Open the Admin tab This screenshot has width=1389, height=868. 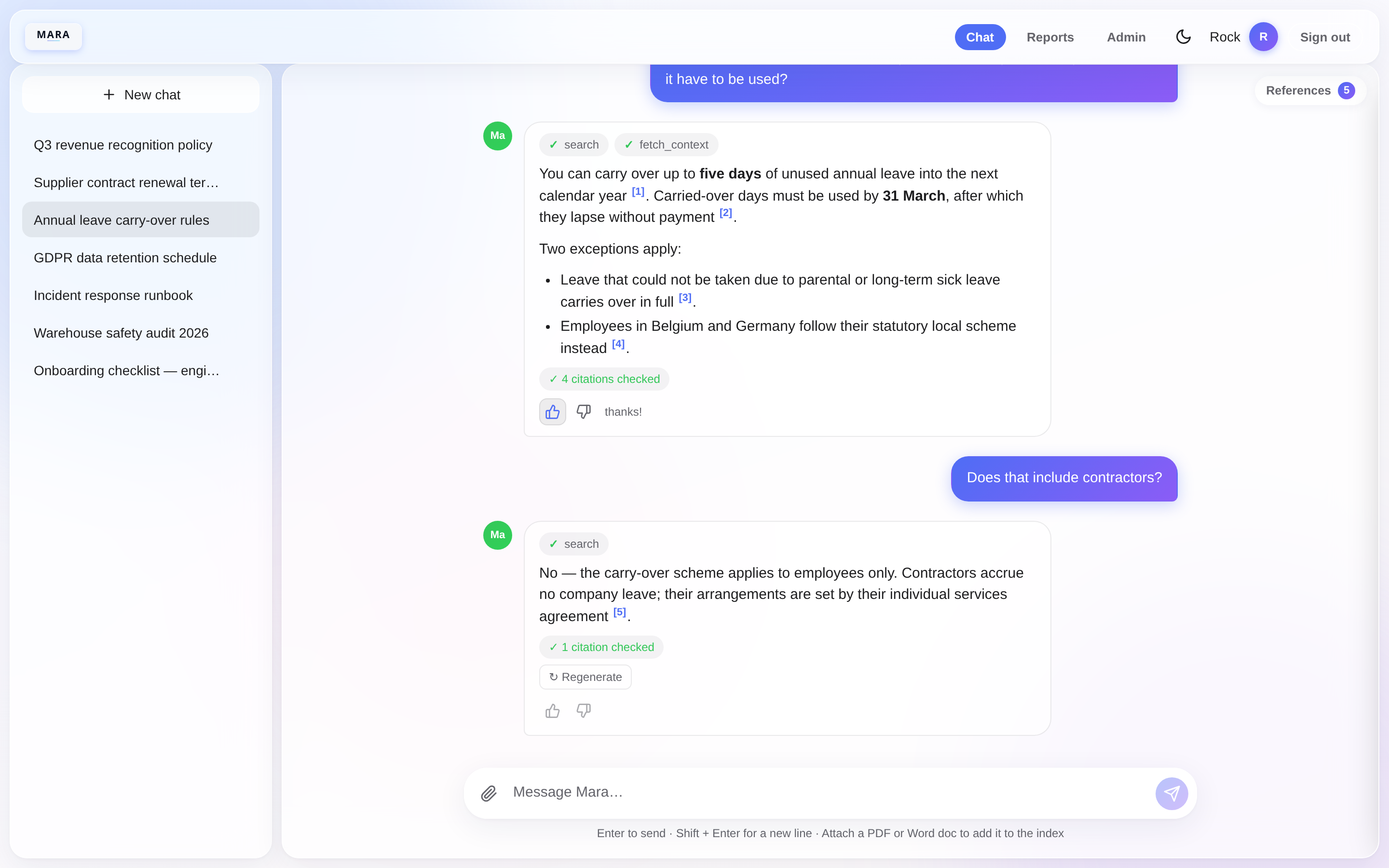1126,37
